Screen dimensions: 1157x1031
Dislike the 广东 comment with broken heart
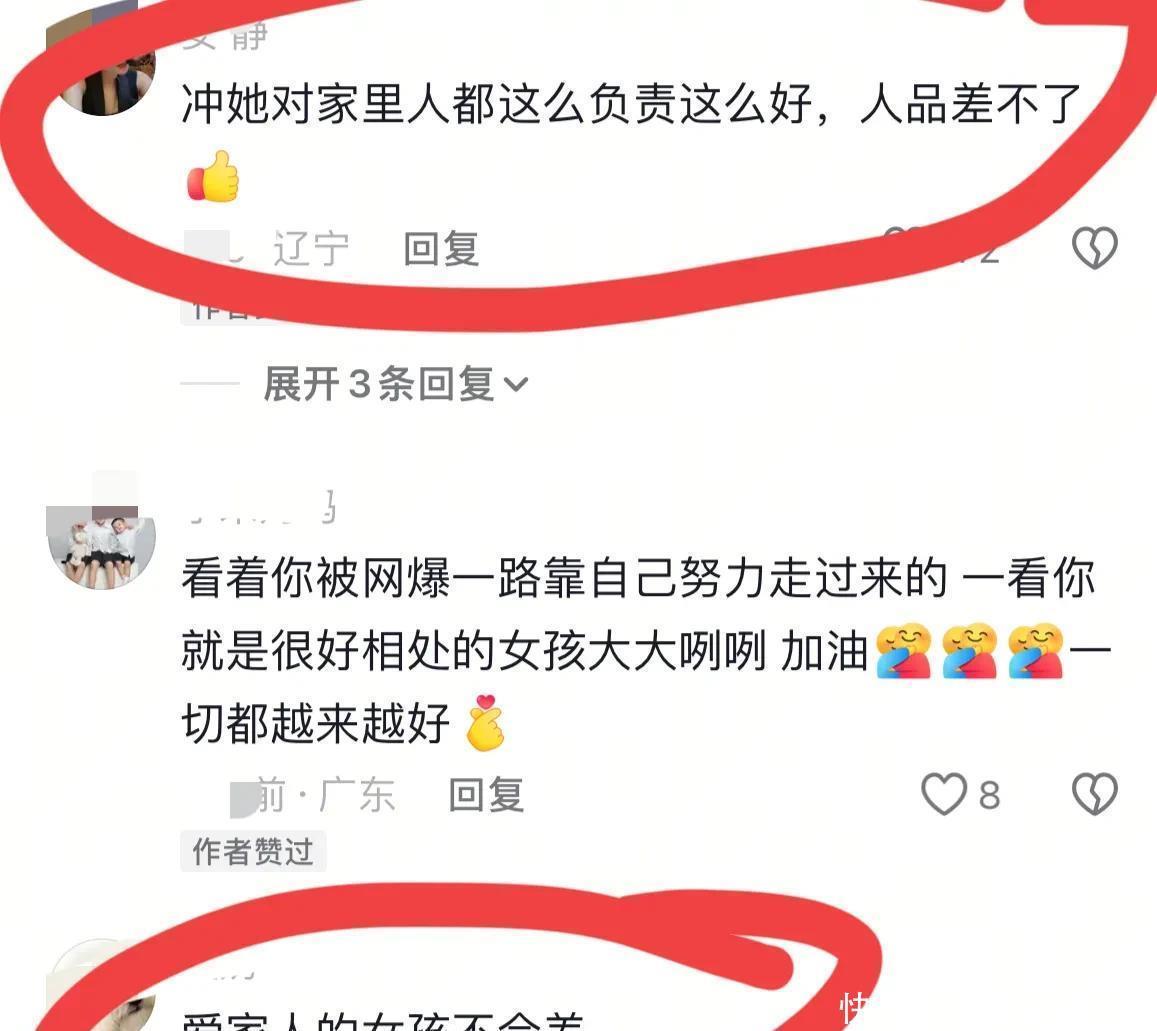point(1094,794)
